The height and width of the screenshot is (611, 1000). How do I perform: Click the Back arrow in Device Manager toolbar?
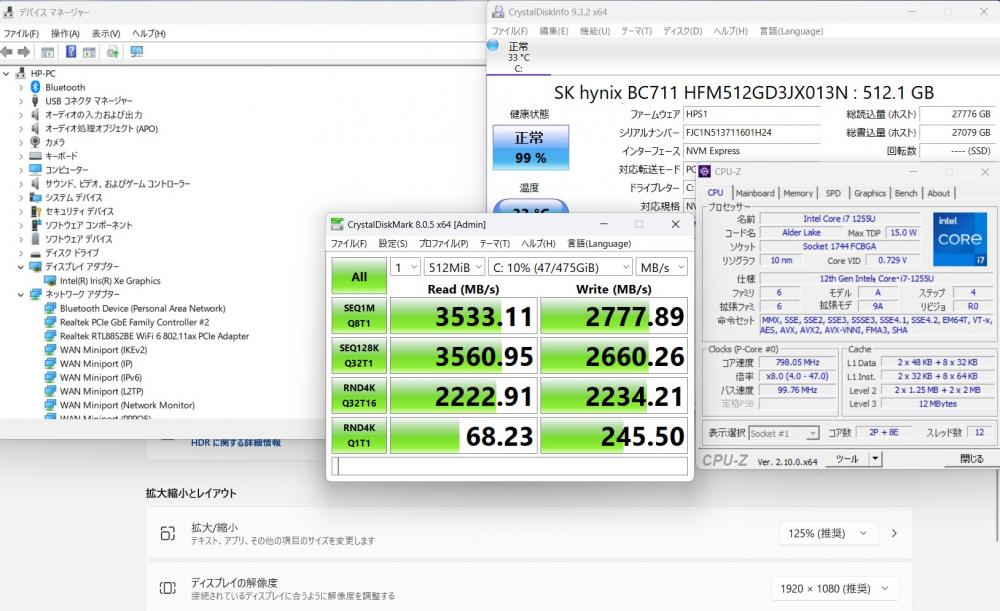pyautogui.click(x=7, y=52)
